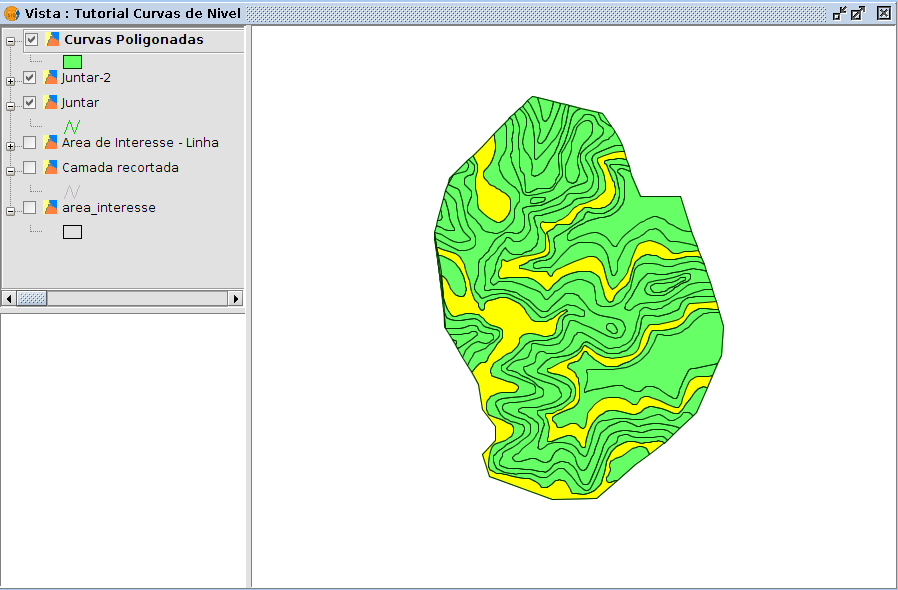The height and width of the screenshot is (590, 898).
Task: Uncheck the Juntar-2 layer visibility
Action: pyautogui.click(x=30, y=77)
